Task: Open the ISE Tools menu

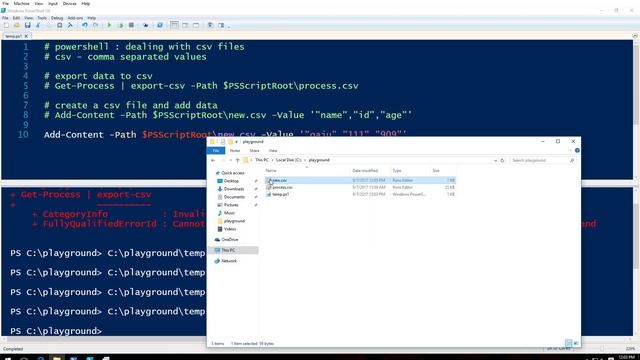Action: click(42, 18)
